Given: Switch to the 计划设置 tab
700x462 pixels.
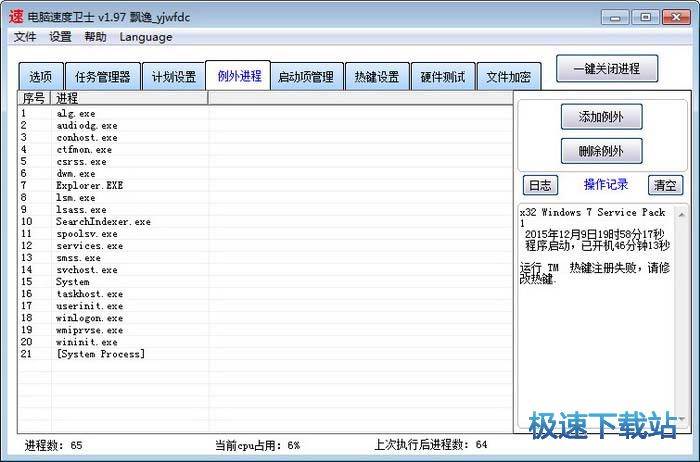Looking at the screenshot, I should pos(173,77).
